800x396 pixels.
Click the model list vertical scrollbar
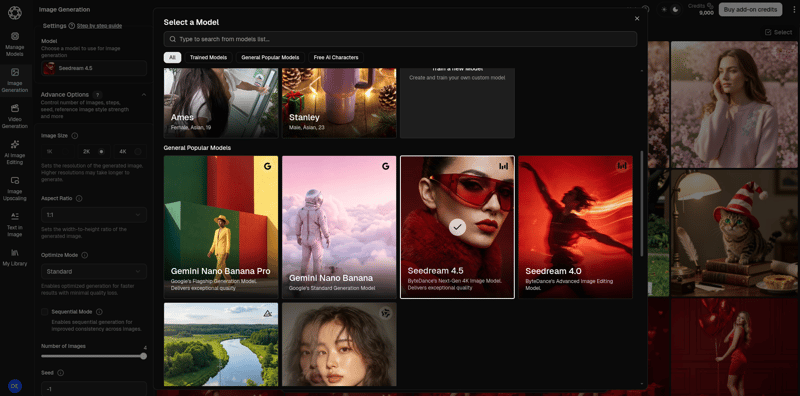pos(642,203)
